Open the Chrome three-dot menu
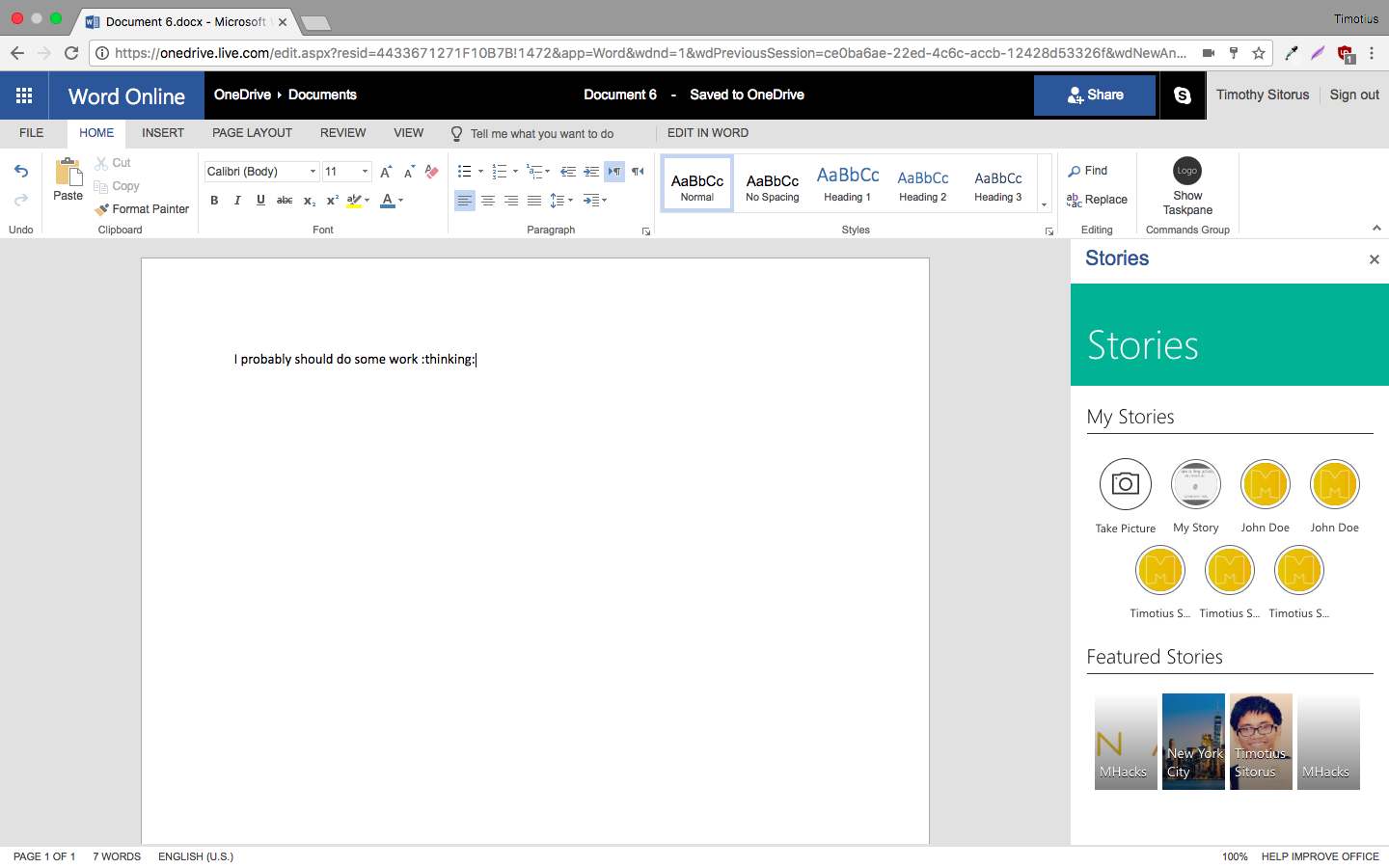The width and height of the screenshot is (1389, 868). 1372,53
